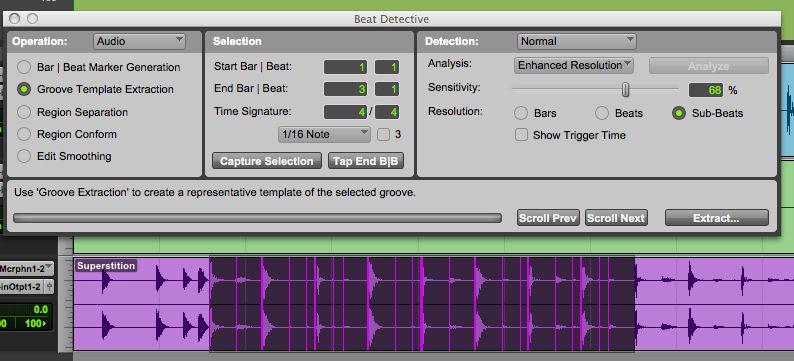Click the End Bar field

pyautogui.click(x=345, y=89)
